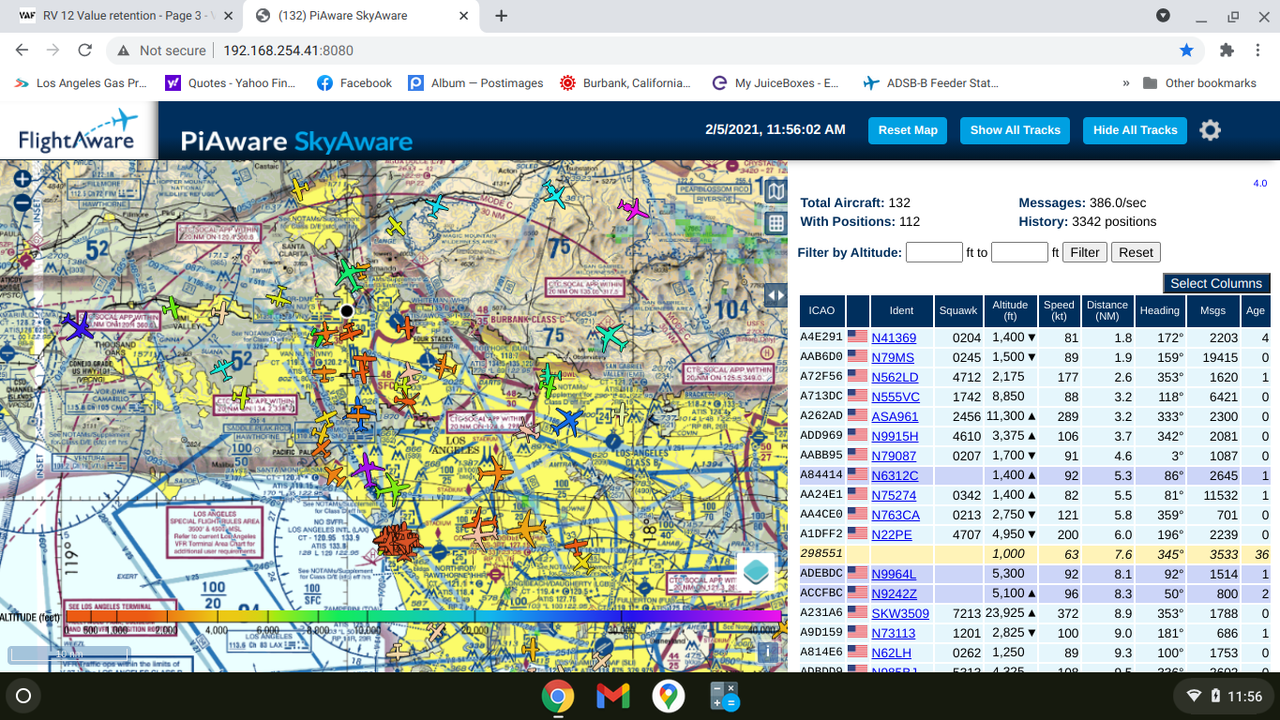Launch Calculator from the shelf
Viewport: 1280px width, 720px height.
(x=723, y=696)
